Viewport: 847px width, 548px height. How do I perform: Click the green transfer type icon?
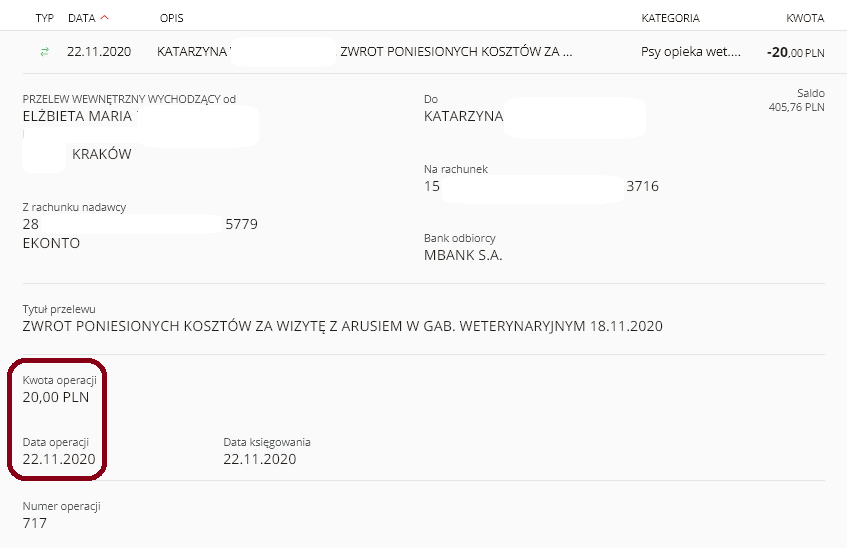45,52
